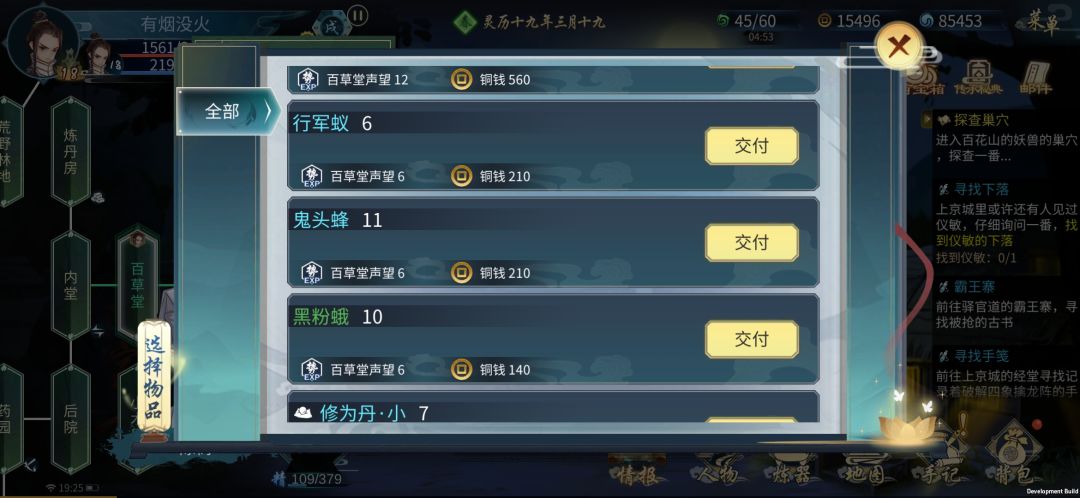Click 交付 for 黑粉蛾
Image resolution: width=1080 pixels, height=498 pixels.
(751, 339)
